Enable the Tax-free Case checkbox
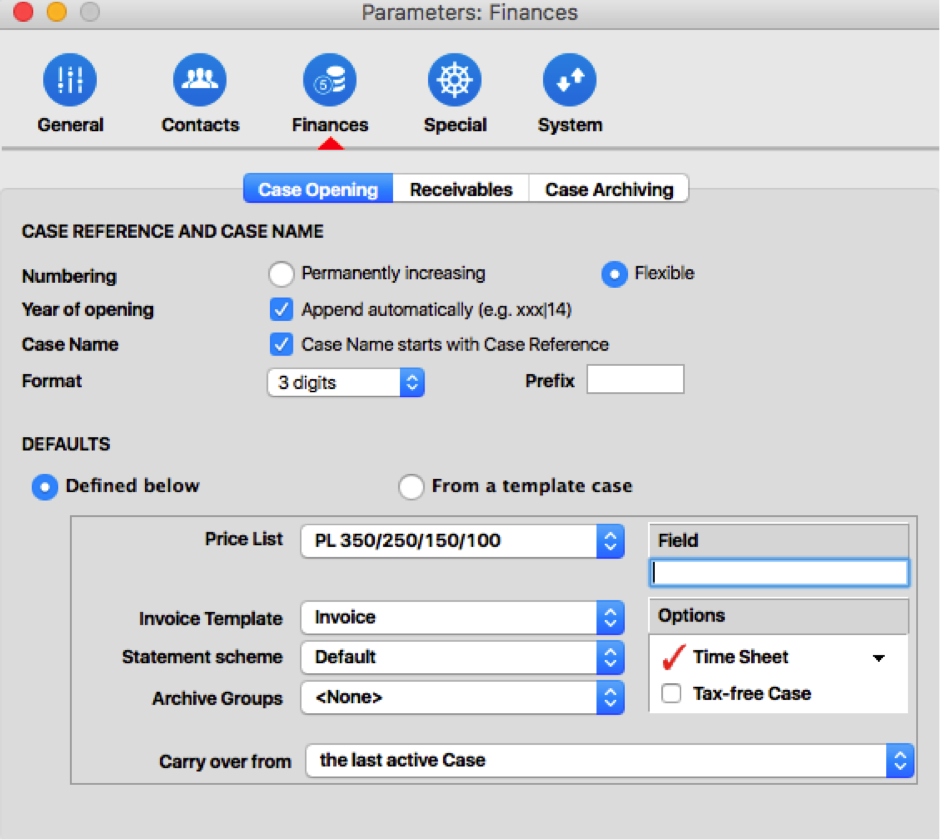940x840 pixels. [x=671, y=692]
